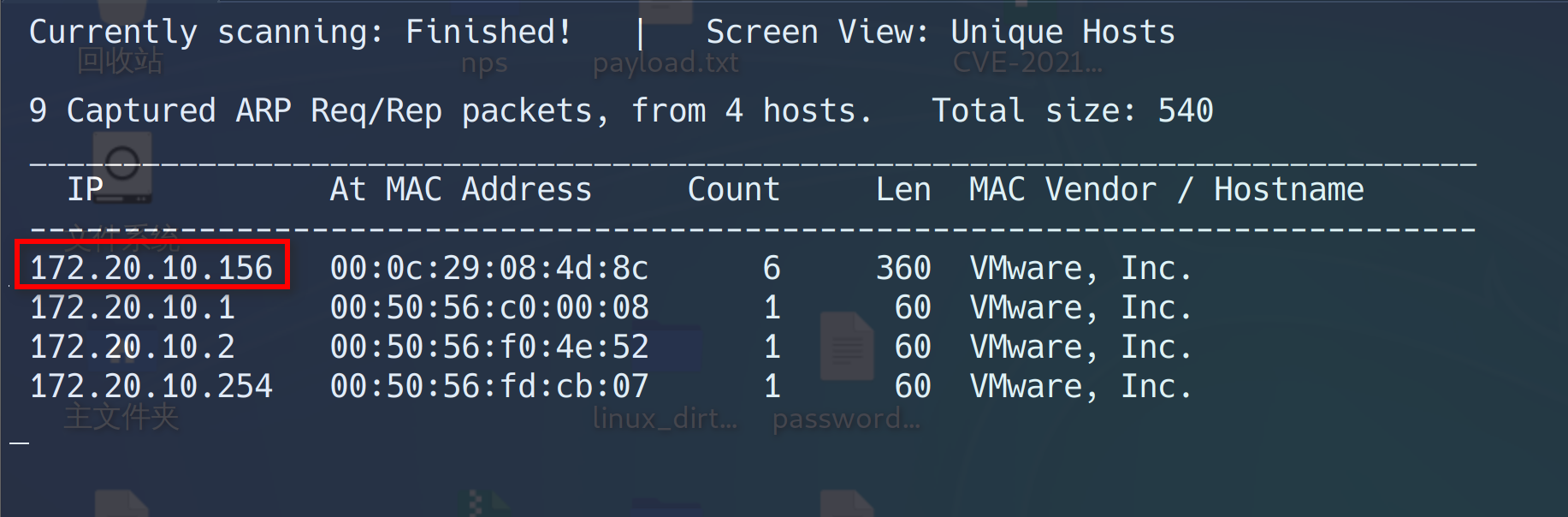Open the CVE-2021 desktop item
Image resolution: width=1568 pixels, height=517 pixels.
[1027, 62]
